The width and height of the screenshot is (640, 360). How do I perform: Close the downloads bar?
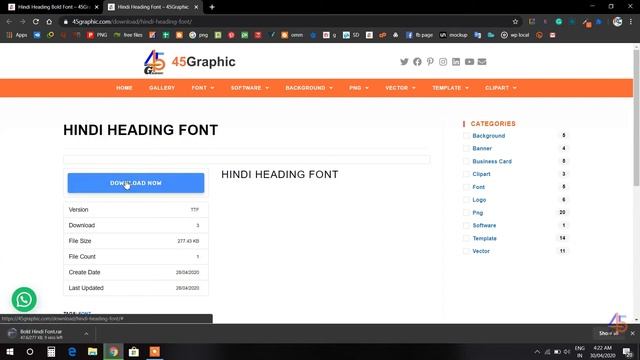click(633, 333)
